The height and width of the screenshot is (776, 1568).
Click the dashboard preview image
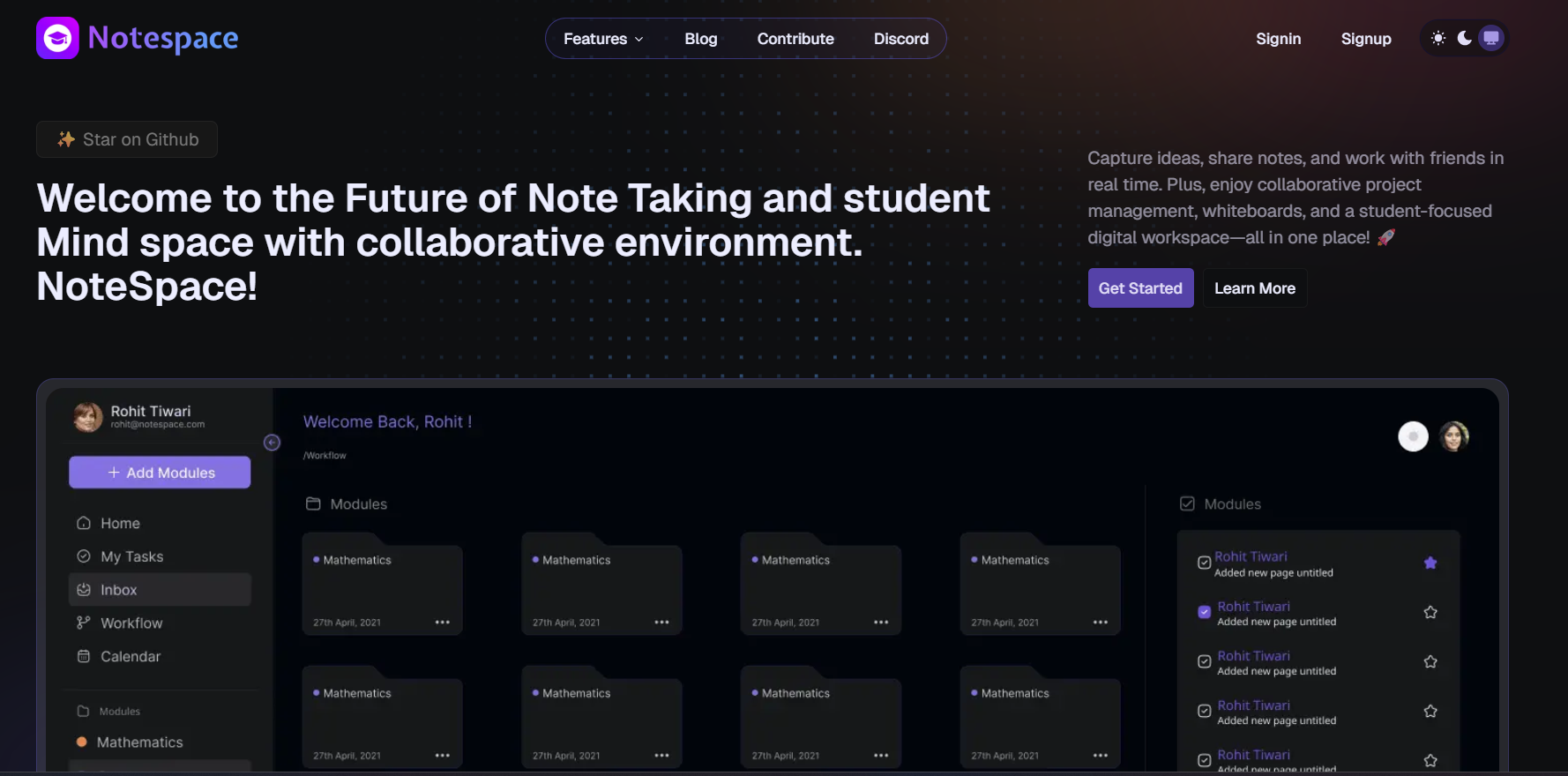(773, 578)
